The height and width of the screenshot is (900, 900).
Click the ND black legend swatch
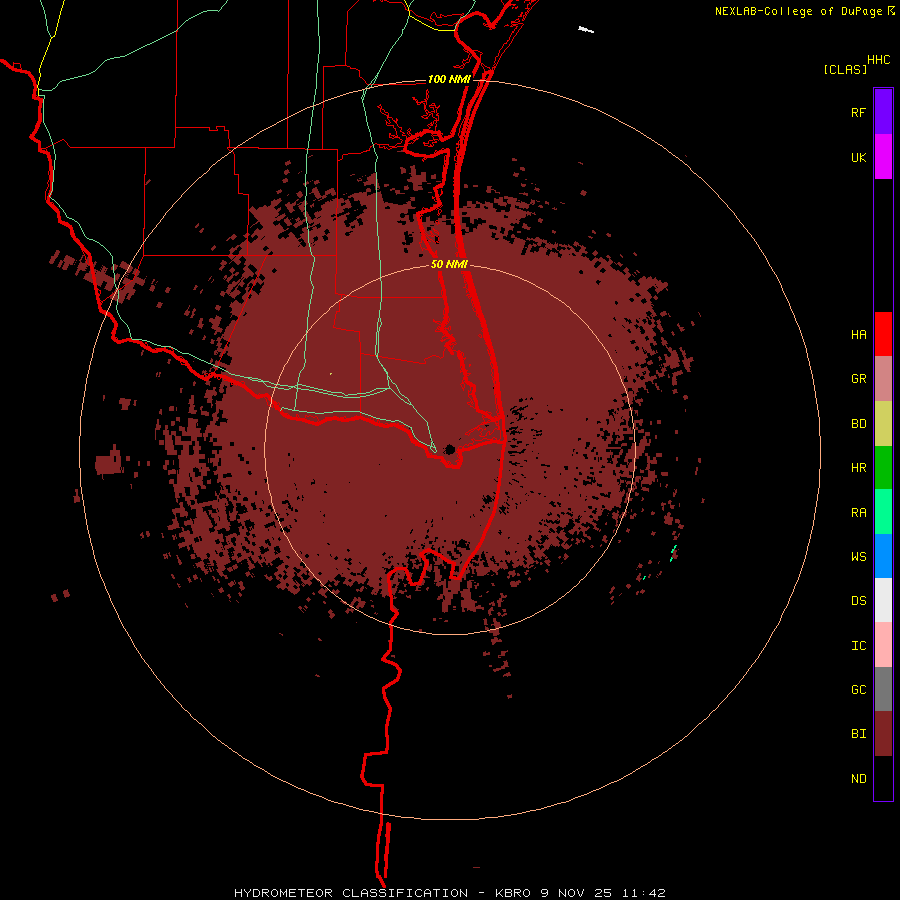pyautogui.click(x=883, y=778)
